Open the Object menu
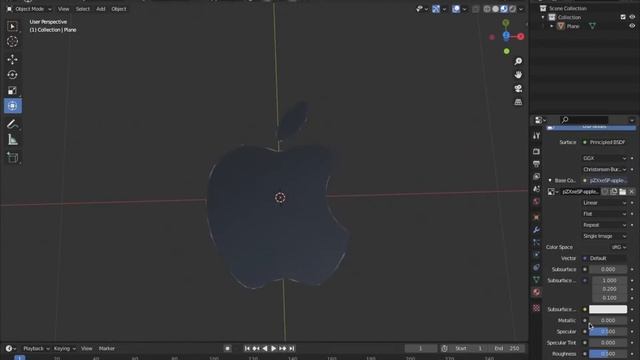 [119, 9]
